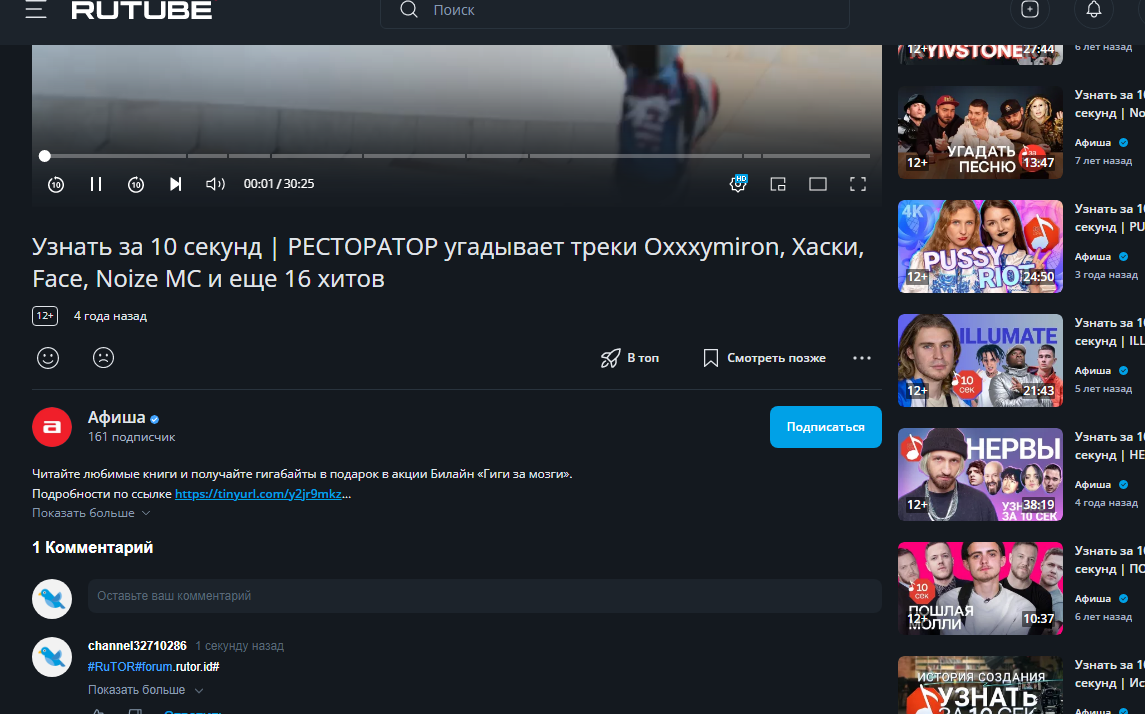The image size is (1145, 714).
Task: Save video to Смотреть позже
Action: 764,358
